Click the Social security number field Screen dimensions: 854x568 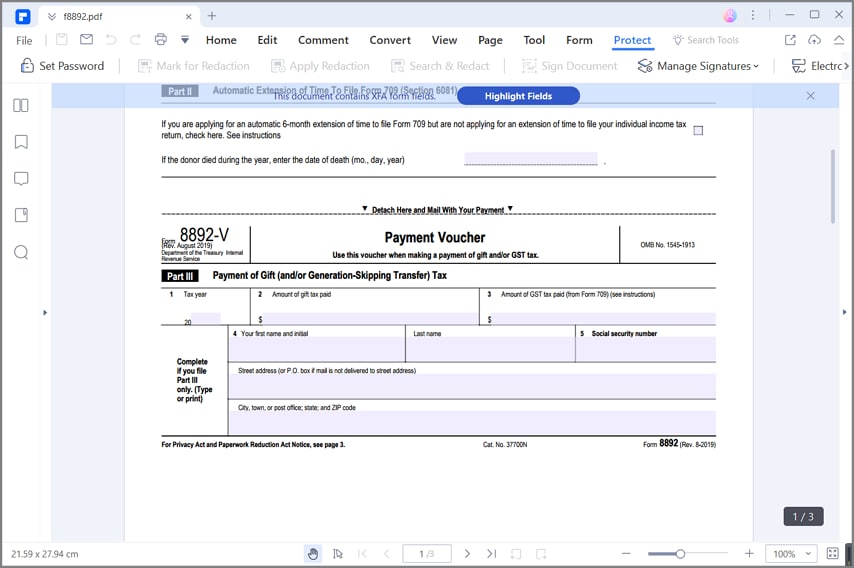pyautogui.click(x=645, y=349)
